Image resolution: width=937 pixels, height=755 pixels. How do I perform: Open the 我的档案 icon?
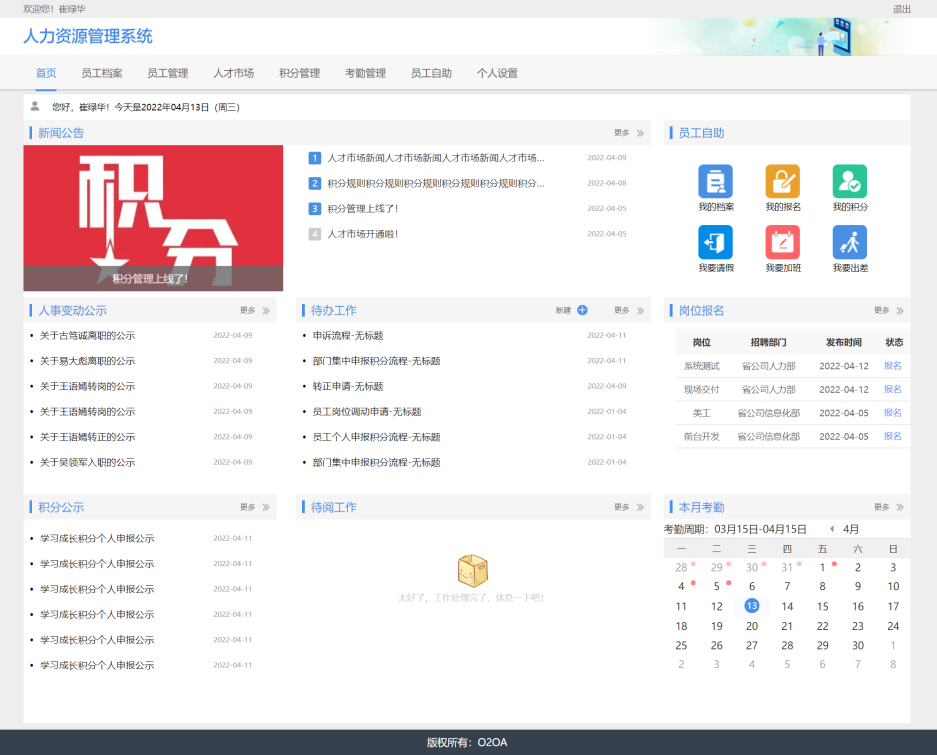tap(715, 182)
